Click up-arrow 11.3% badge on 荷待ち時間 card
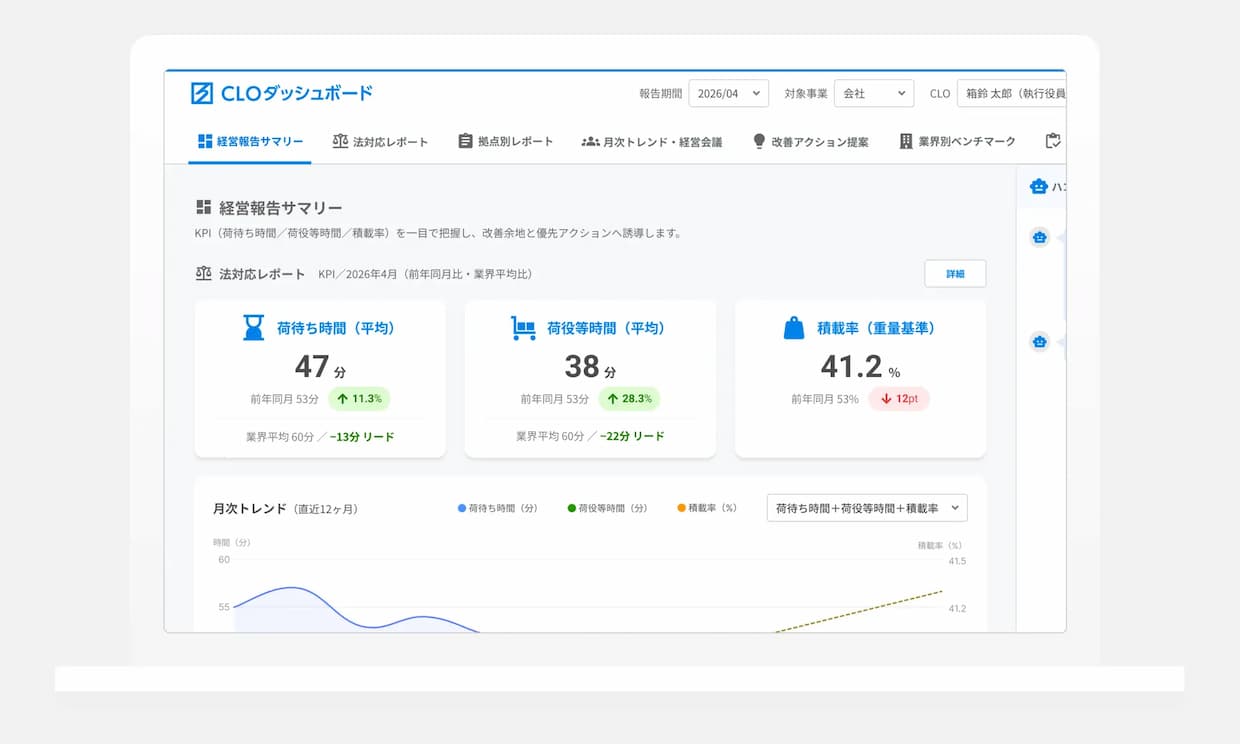 point(359,398)
